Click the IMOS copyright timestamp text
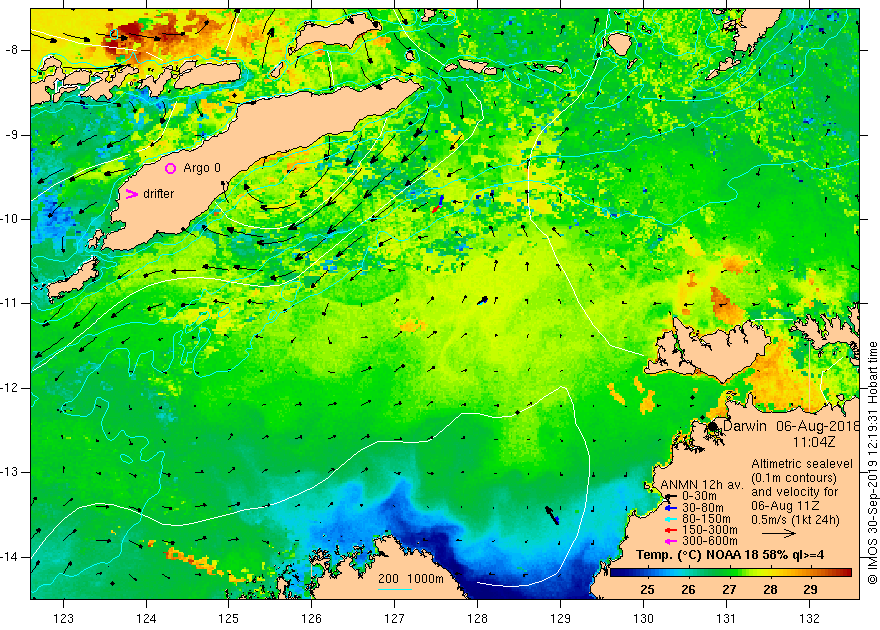Screen dimensions: 880x630 tap(872, 463)
